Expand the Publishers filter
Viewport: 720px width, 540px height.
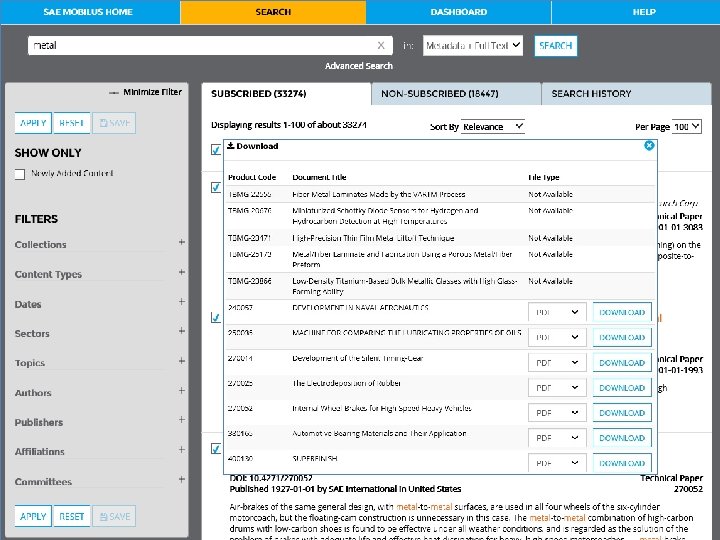(x=182, y=420)
